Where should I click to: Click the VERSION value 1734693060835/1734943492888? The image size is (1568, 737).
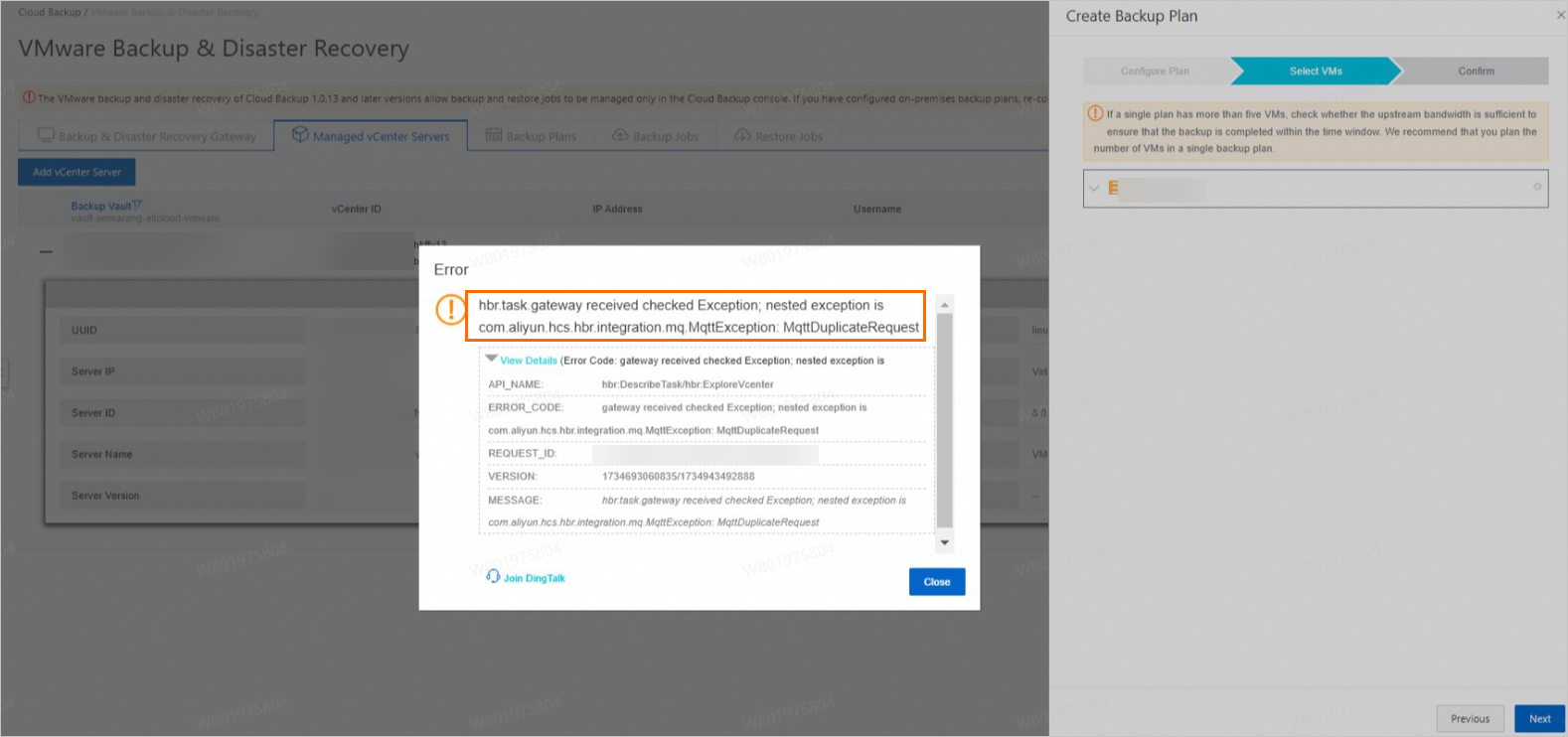[678, 477]
